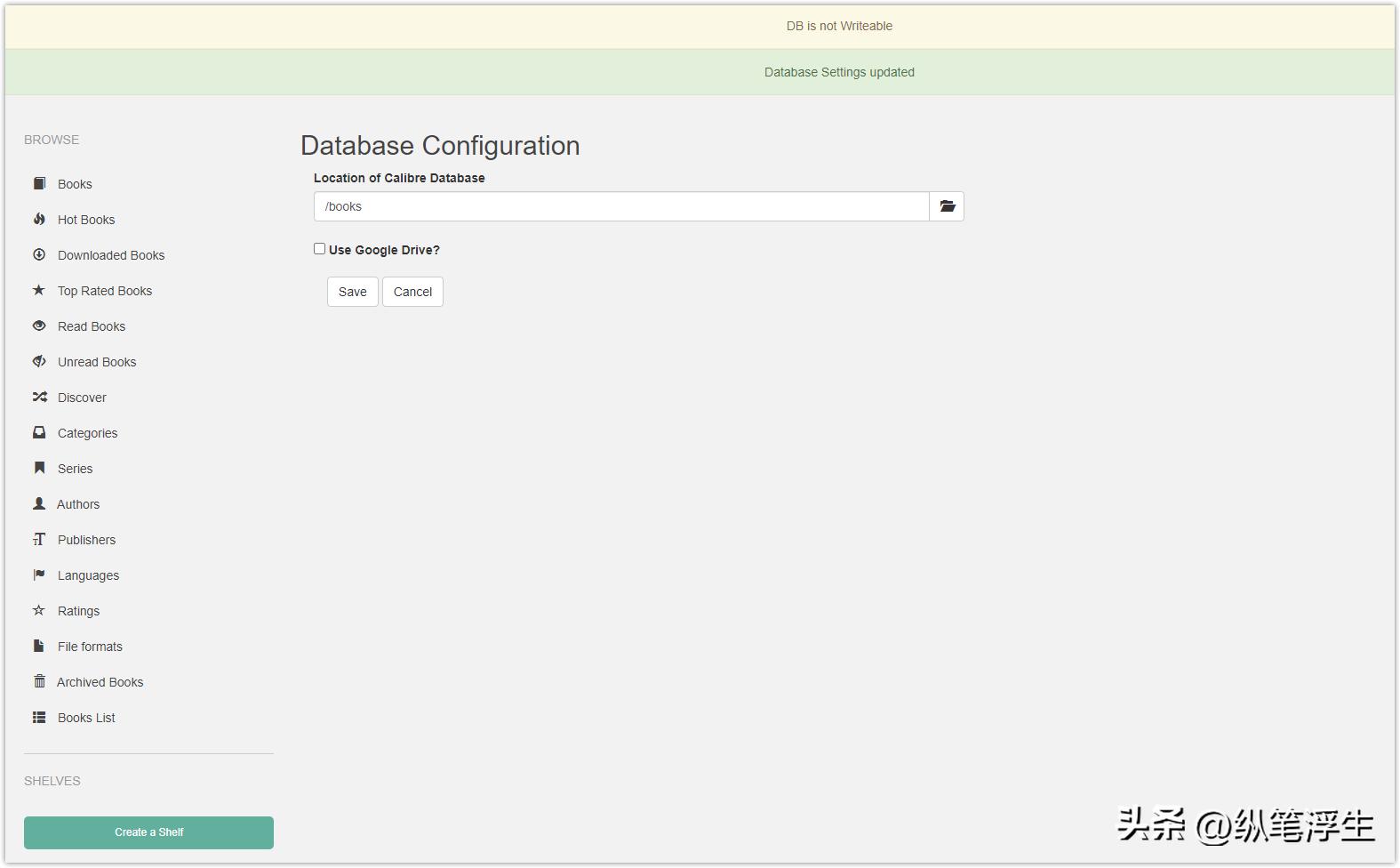This screenshot has height=868, width=1400.
Task: Click the person icon for Authors
Action: (x=39, y=503)
